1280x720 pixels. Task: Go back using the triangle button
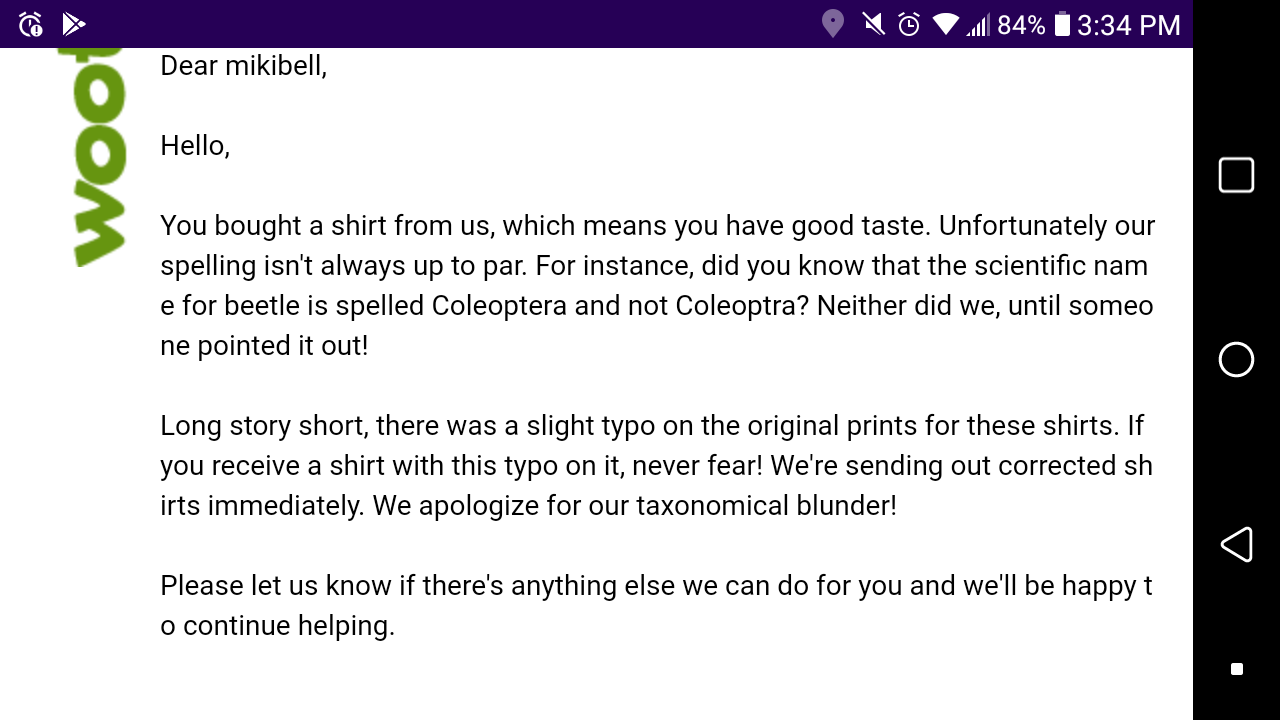pyautogui.click(x=1236, y=544)
